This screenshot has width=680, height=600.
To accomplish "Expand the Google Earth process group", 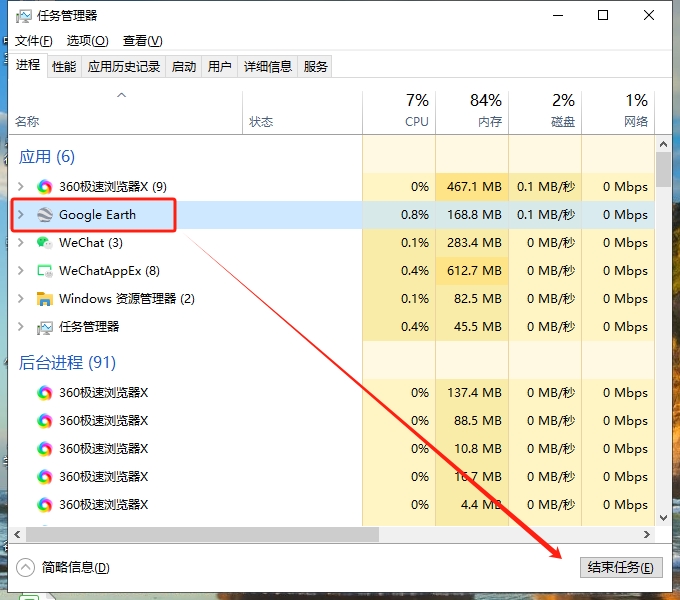I will click(x=20, y=215).
